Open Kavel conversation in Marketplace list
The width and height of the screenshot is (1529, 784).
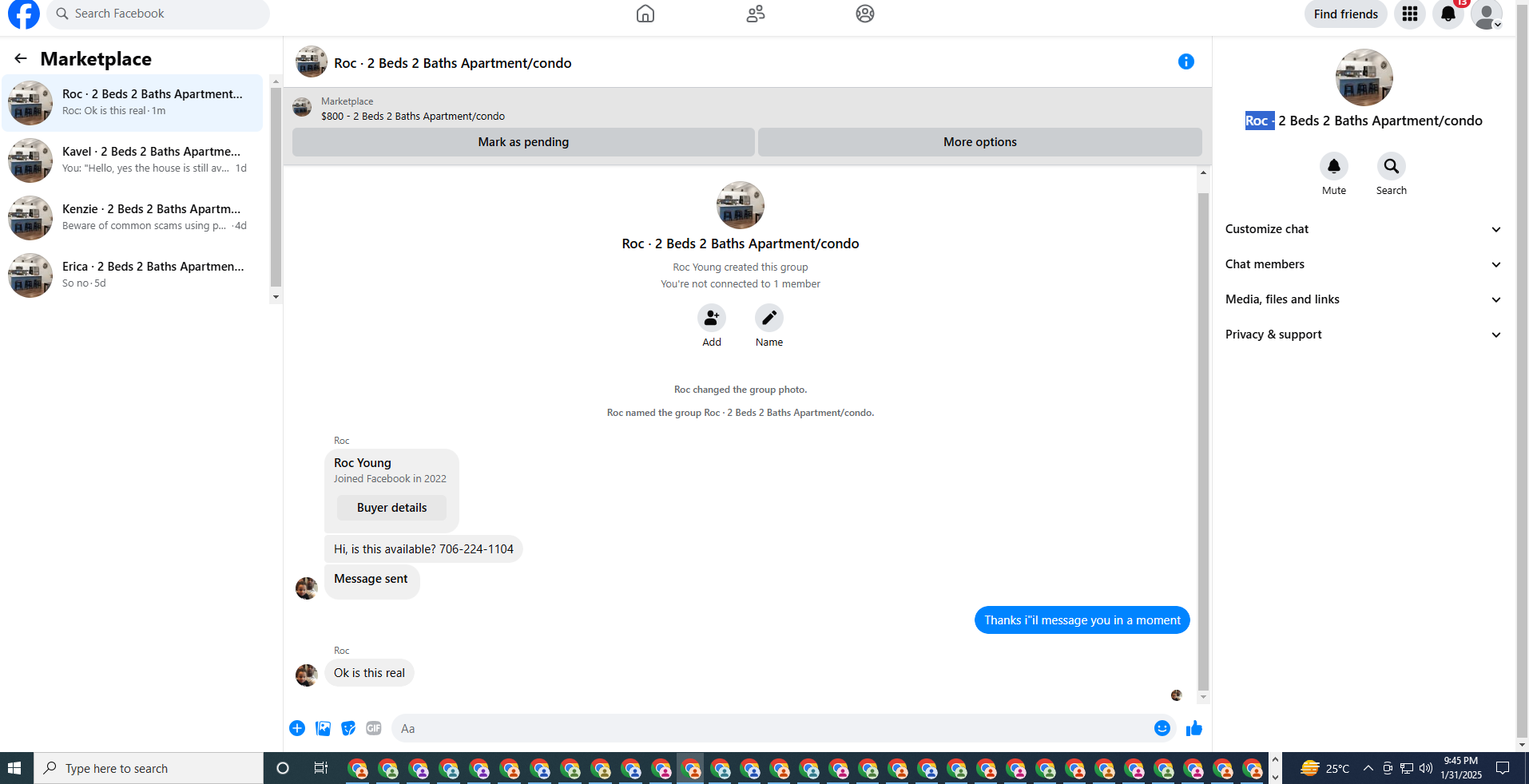tap(133, 160)
